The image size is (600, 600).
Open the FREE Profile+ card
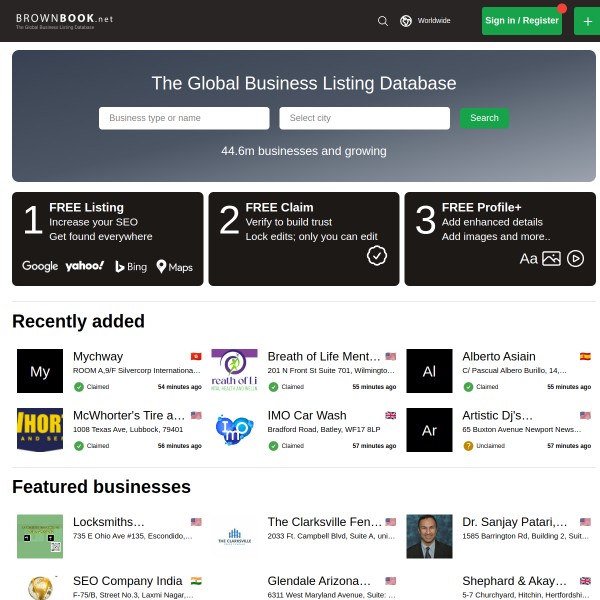coord(500,239)
